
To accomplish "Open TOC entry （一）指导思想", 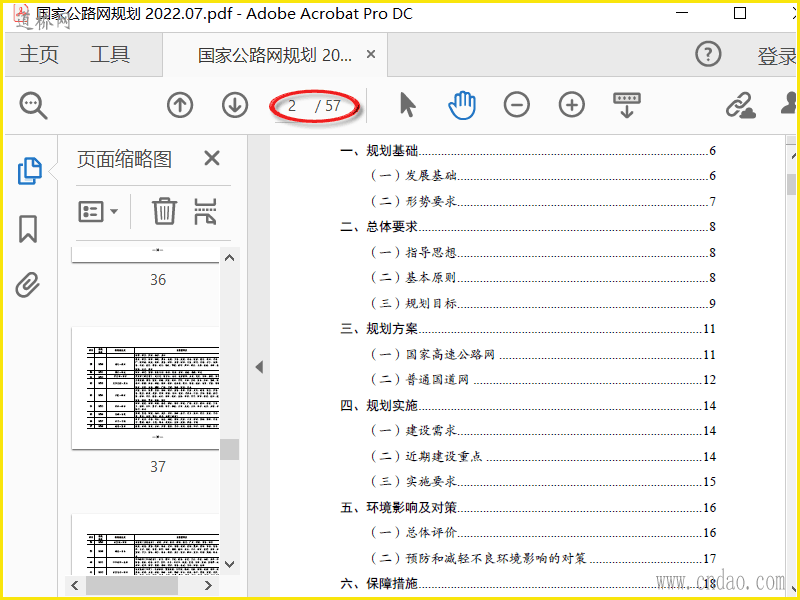I will 543,252.
